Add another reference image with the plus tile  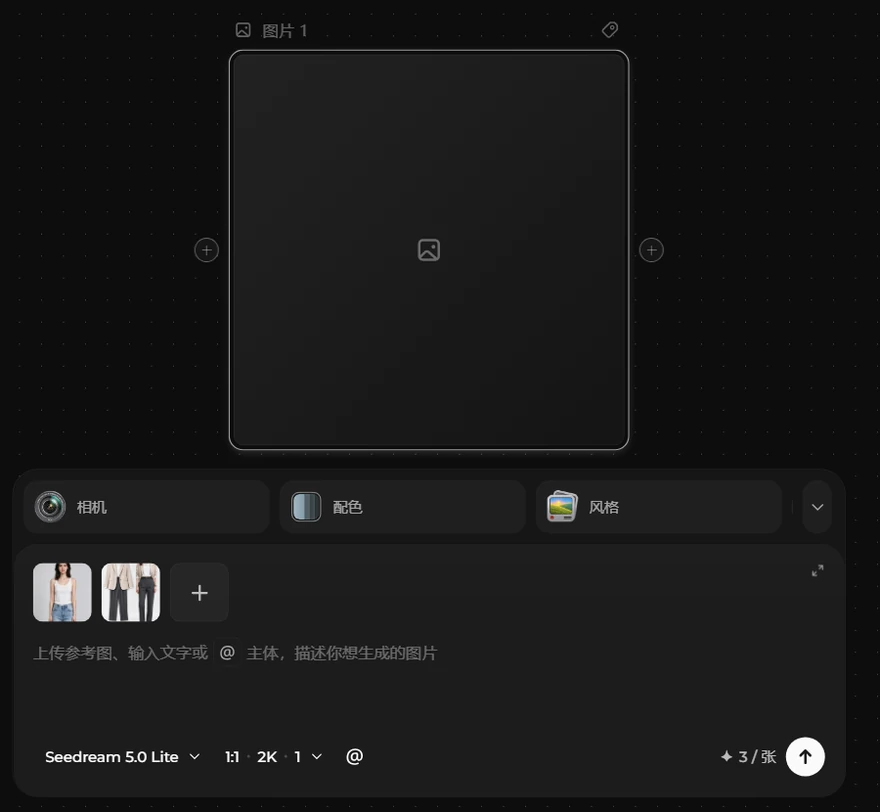click(199, 592)
